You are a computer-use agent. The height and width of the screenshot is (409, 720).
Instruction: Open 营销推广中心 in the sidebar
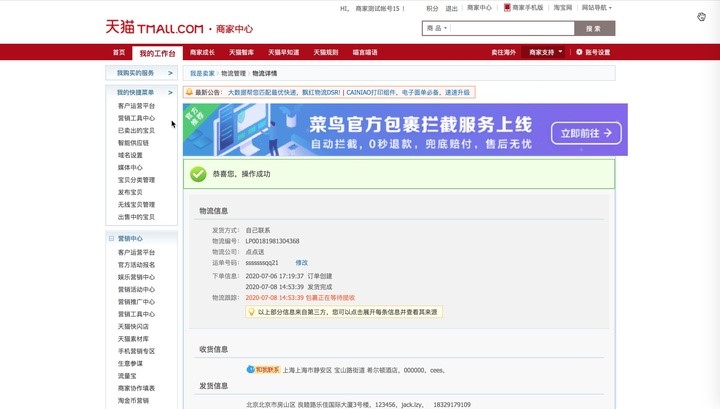[x=136, y=302]
